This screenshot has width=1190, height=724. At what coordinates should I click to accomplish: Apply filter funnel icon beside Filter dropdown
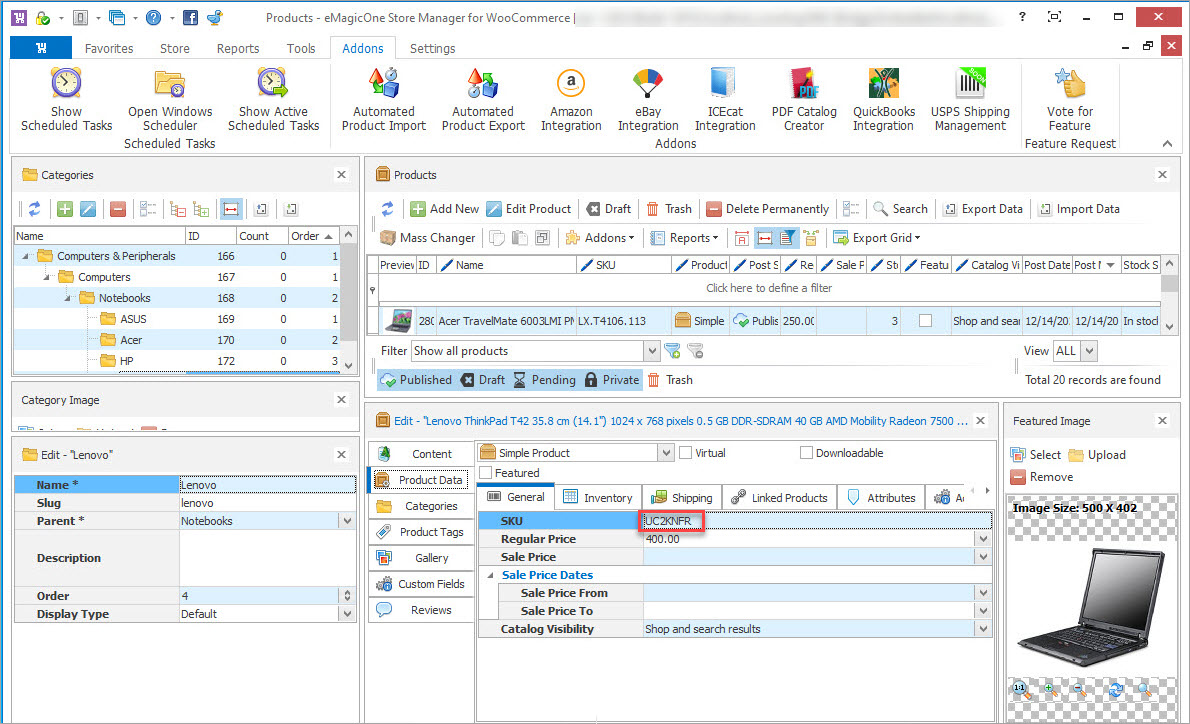click(672, 351)
